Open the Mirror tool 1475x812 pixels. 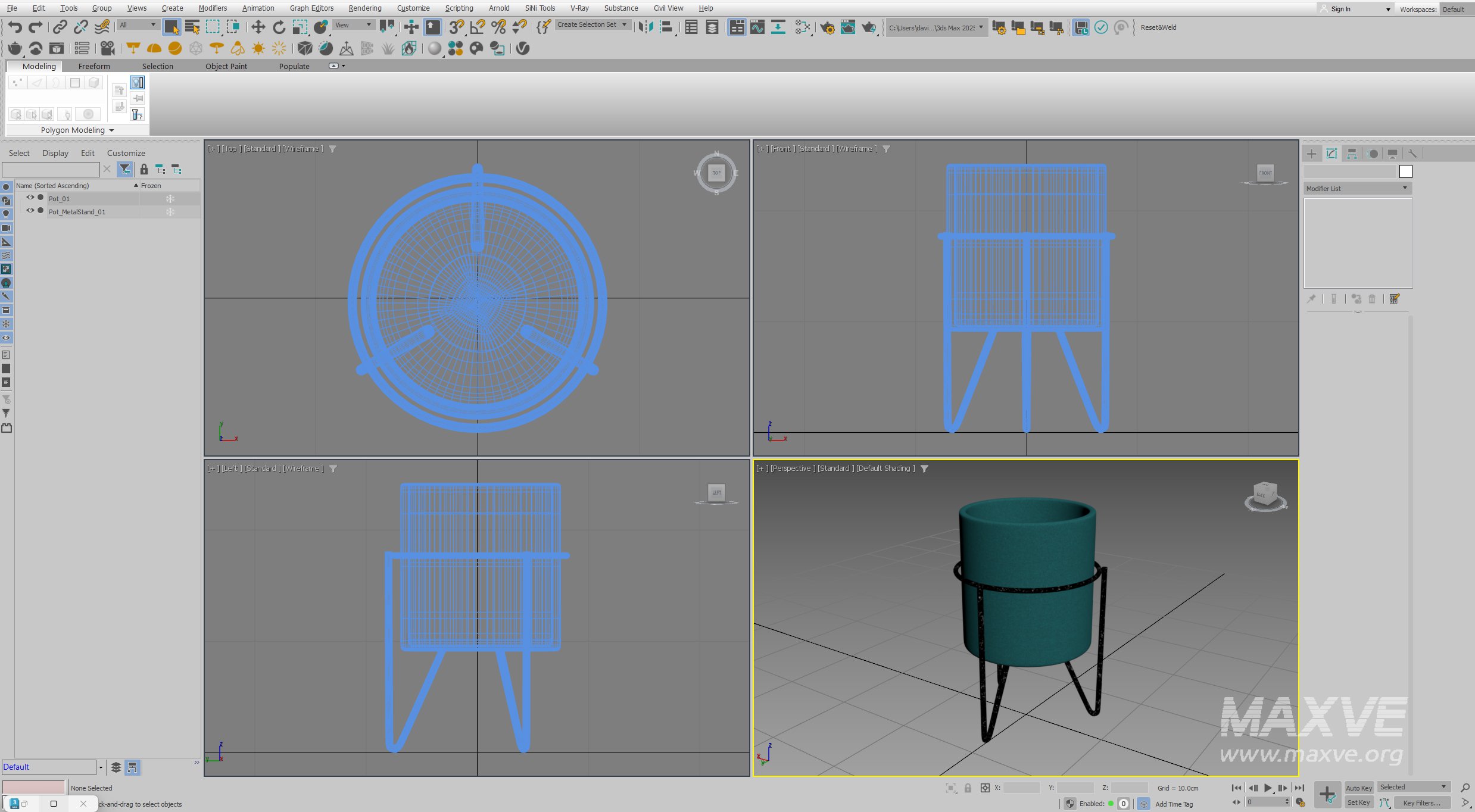pyautogui.click(x=645, y=27)
